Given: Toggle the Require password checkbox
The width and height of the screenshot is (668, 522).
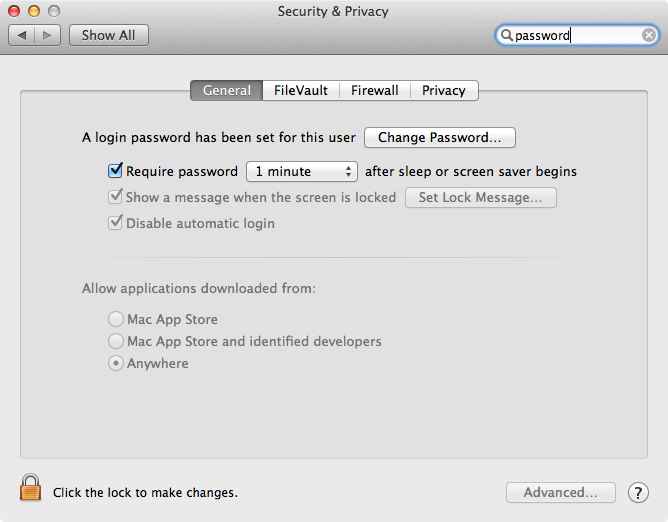Looking at the screenshot, I should (115, 171).
